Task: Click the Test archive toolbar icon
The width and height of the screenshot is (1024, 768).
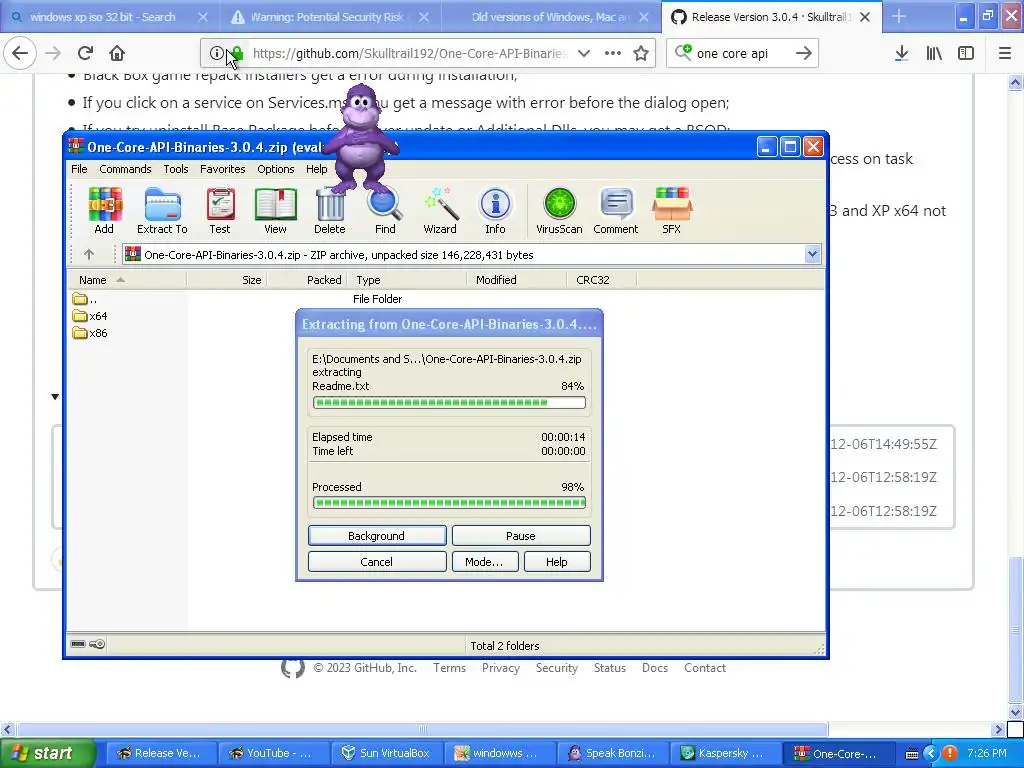Action: (220, 210)
